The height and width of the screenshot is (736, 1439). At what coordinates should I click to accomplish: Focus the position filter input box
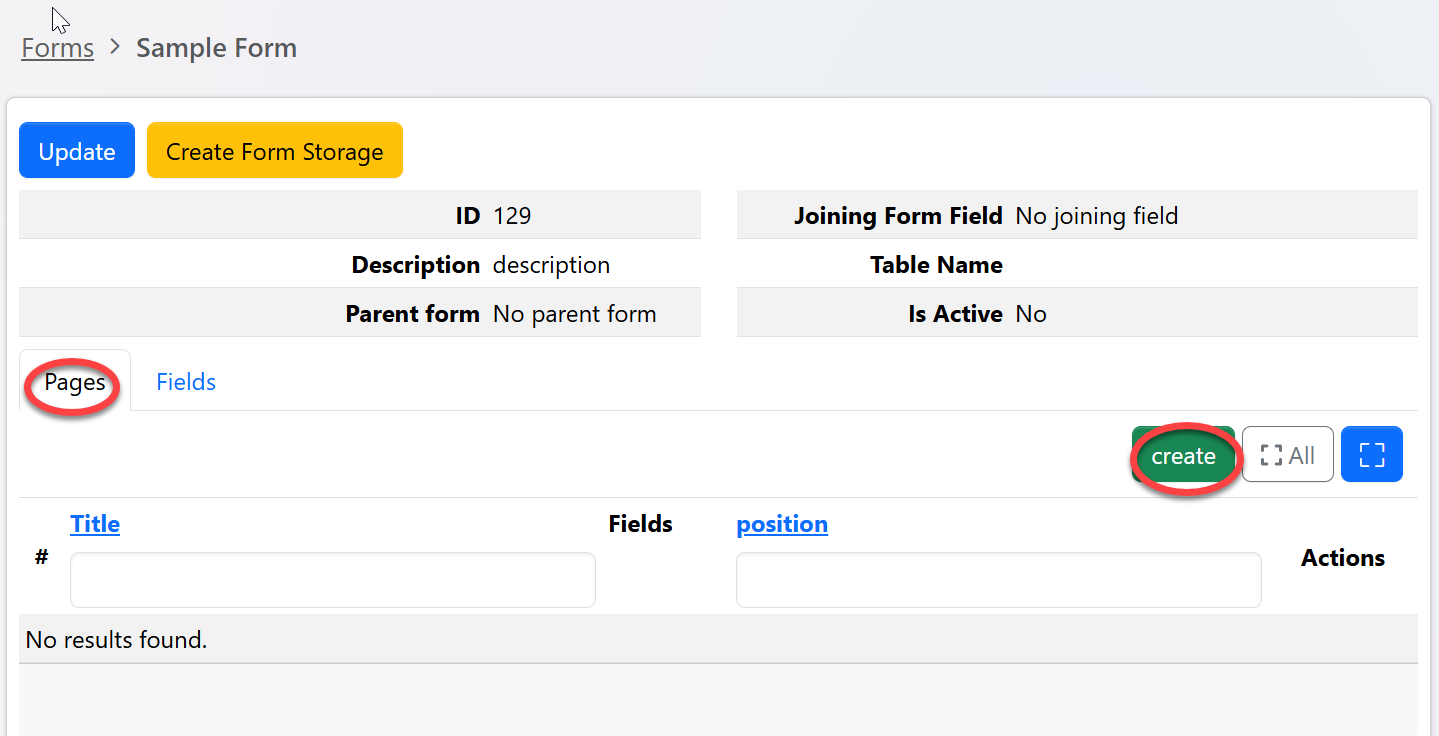click(998, 580)
